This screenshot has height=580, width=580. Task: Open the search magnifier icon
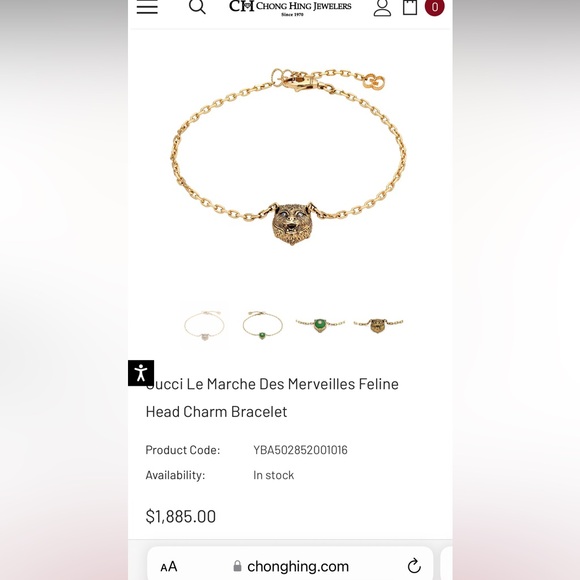pos(197,6)
